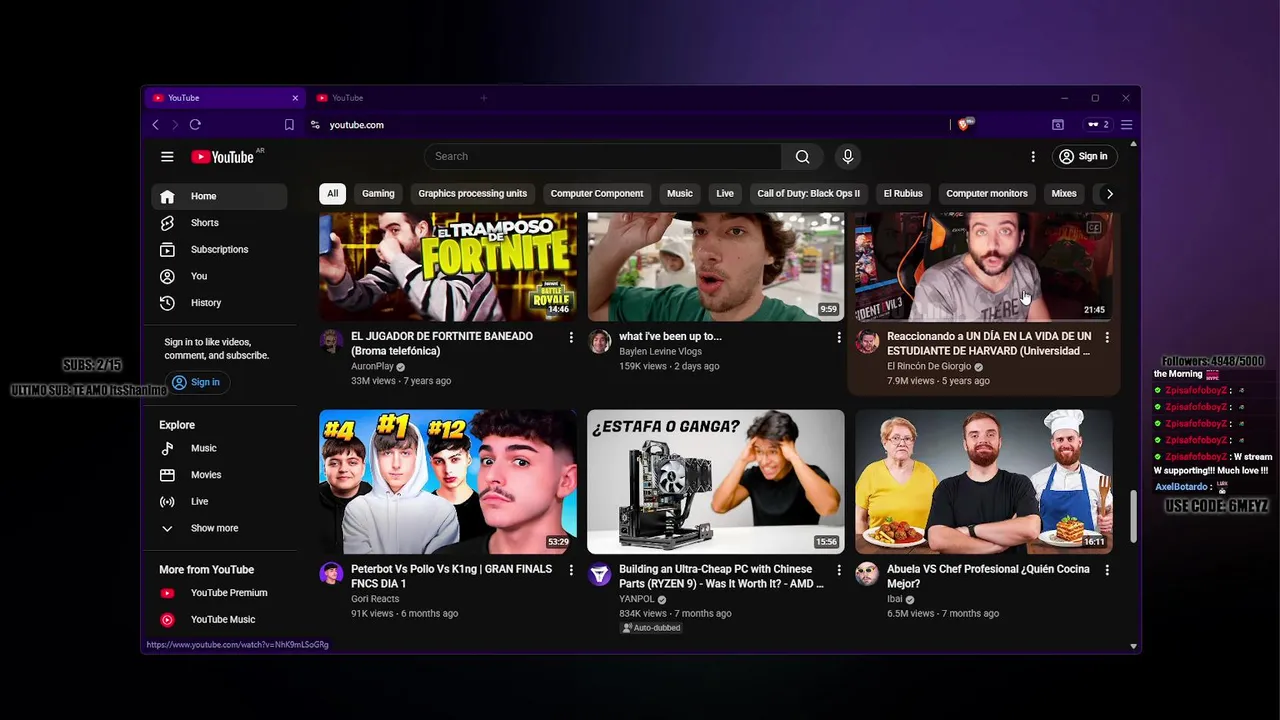Screen dimensions: 1280x720
Task: Go to Home in sidebar
Action: click(221, 196)
